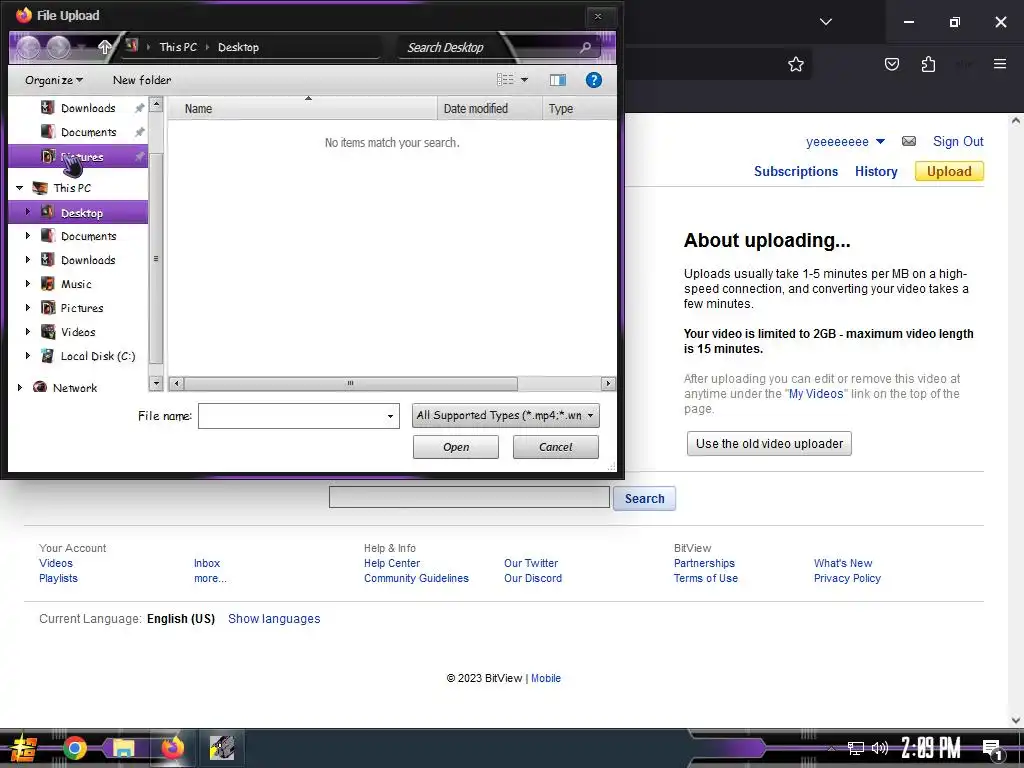Open File name history dropdown arrow
This screenshot has height=768, width=1024.
[390, 416]
